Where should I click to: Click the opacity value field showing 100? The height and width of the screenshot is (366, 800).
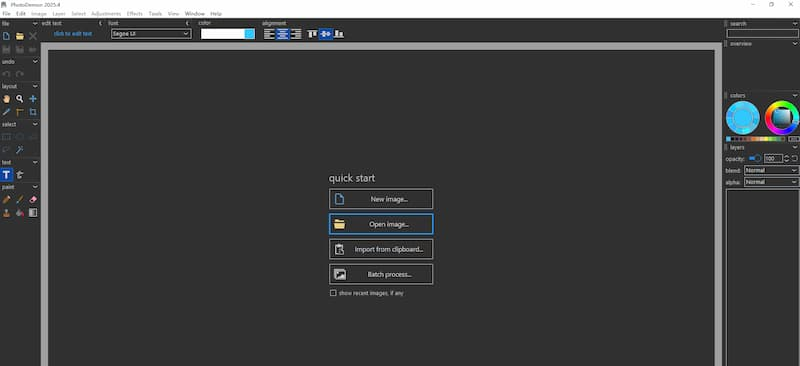tap(773, 159)
